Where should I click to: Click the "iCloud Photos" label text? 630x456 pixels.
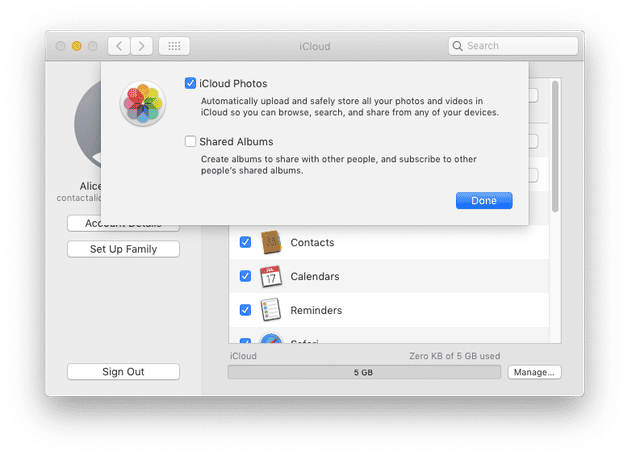[x=233, y=84]
